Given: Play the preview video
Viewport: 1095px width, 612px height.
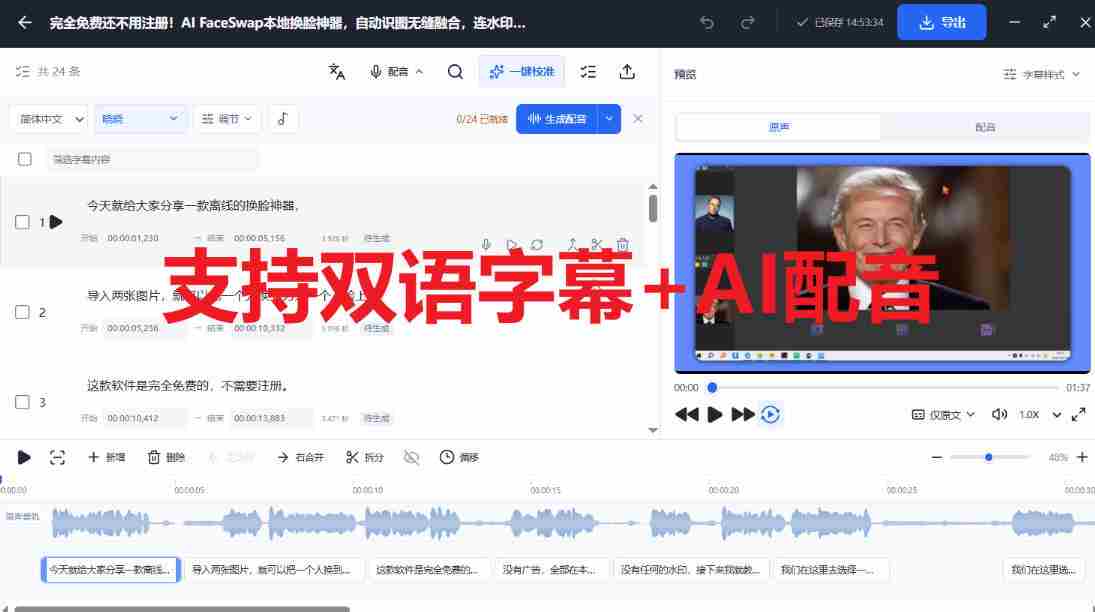Looking at the screenshot, I should (714, 415).
